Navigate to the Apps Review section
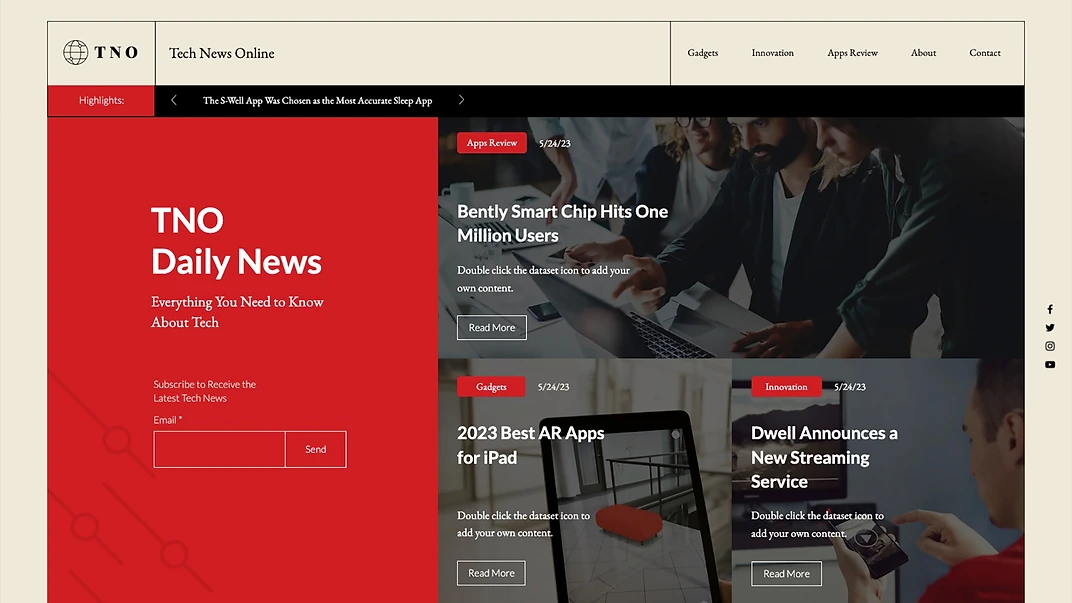 tap(852, 52)
